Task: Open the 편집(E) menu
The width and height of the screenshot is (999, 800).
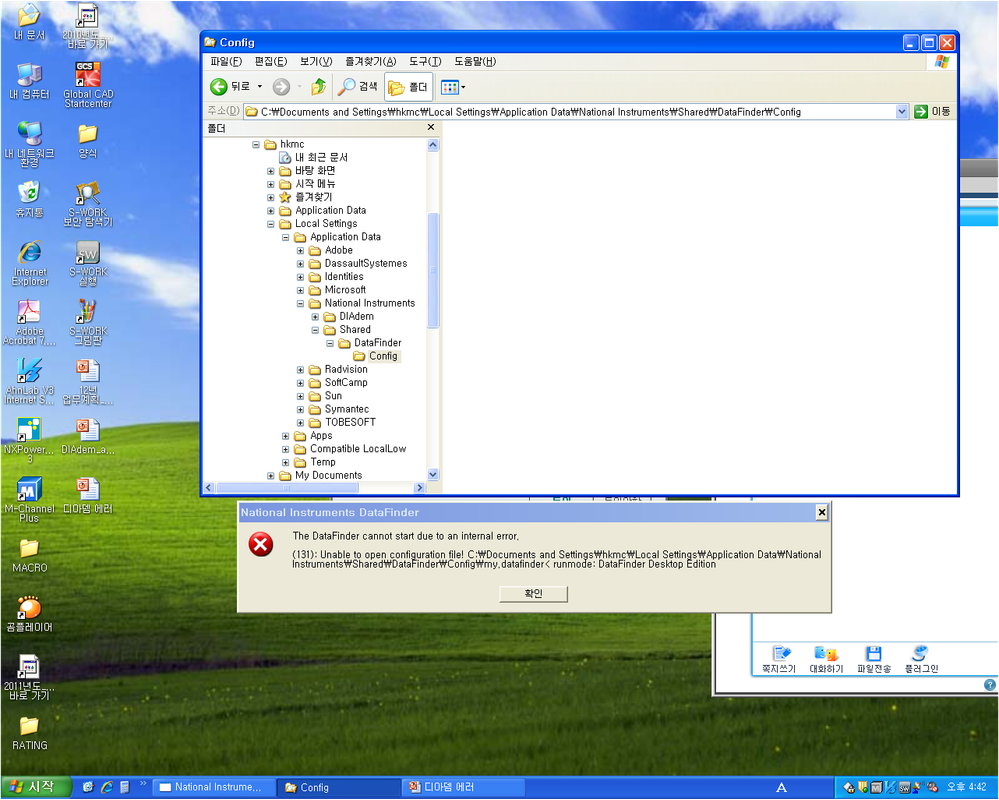Action: (271, 62)
